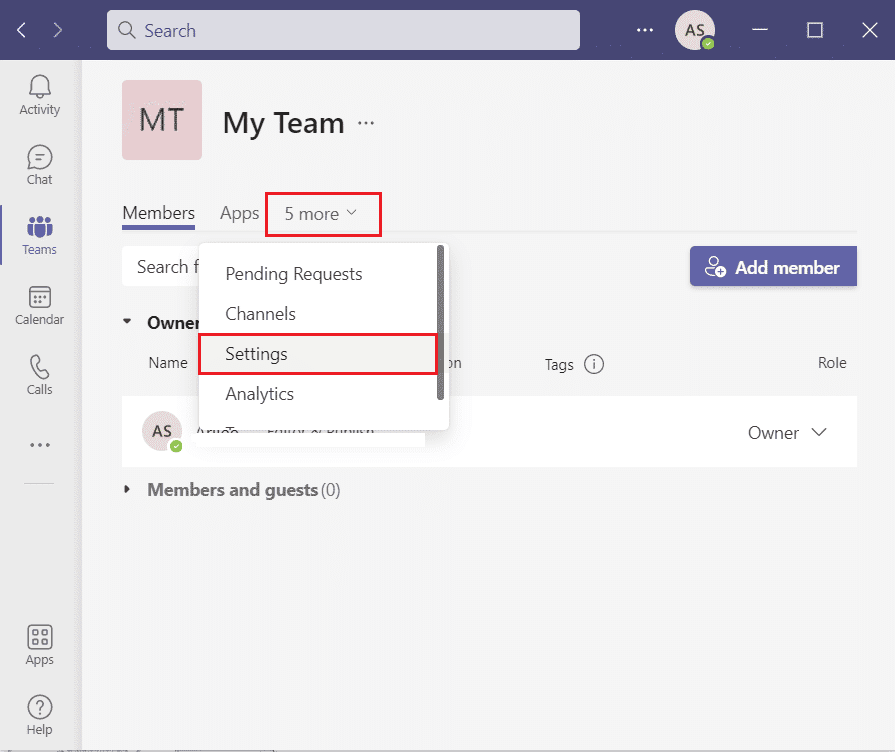Click the Tags info icon

[594, 364]
